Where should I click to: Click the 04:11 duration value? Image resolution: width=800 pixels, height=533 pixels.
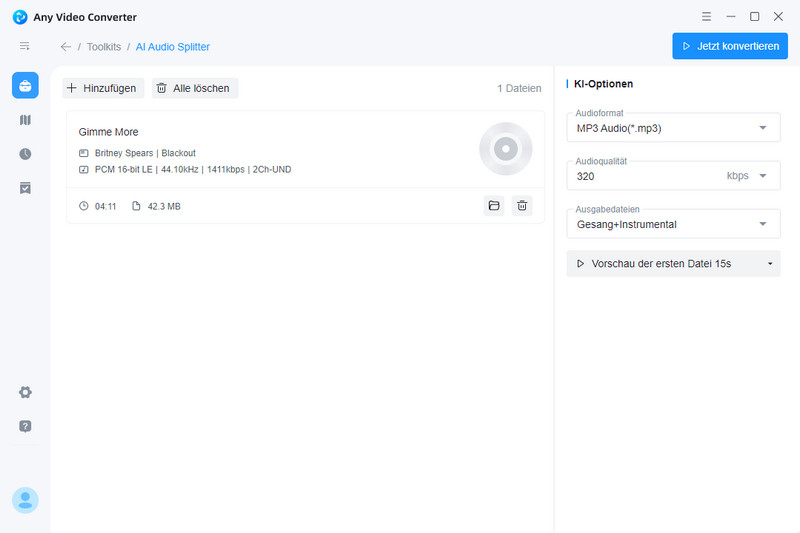pos(105,206)
